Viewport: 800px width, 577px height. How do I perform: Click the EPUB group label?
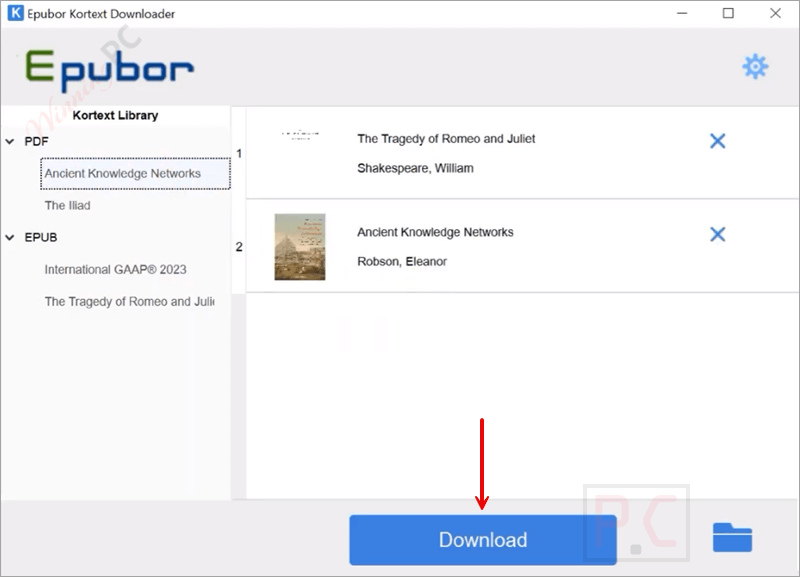[41, 238]
